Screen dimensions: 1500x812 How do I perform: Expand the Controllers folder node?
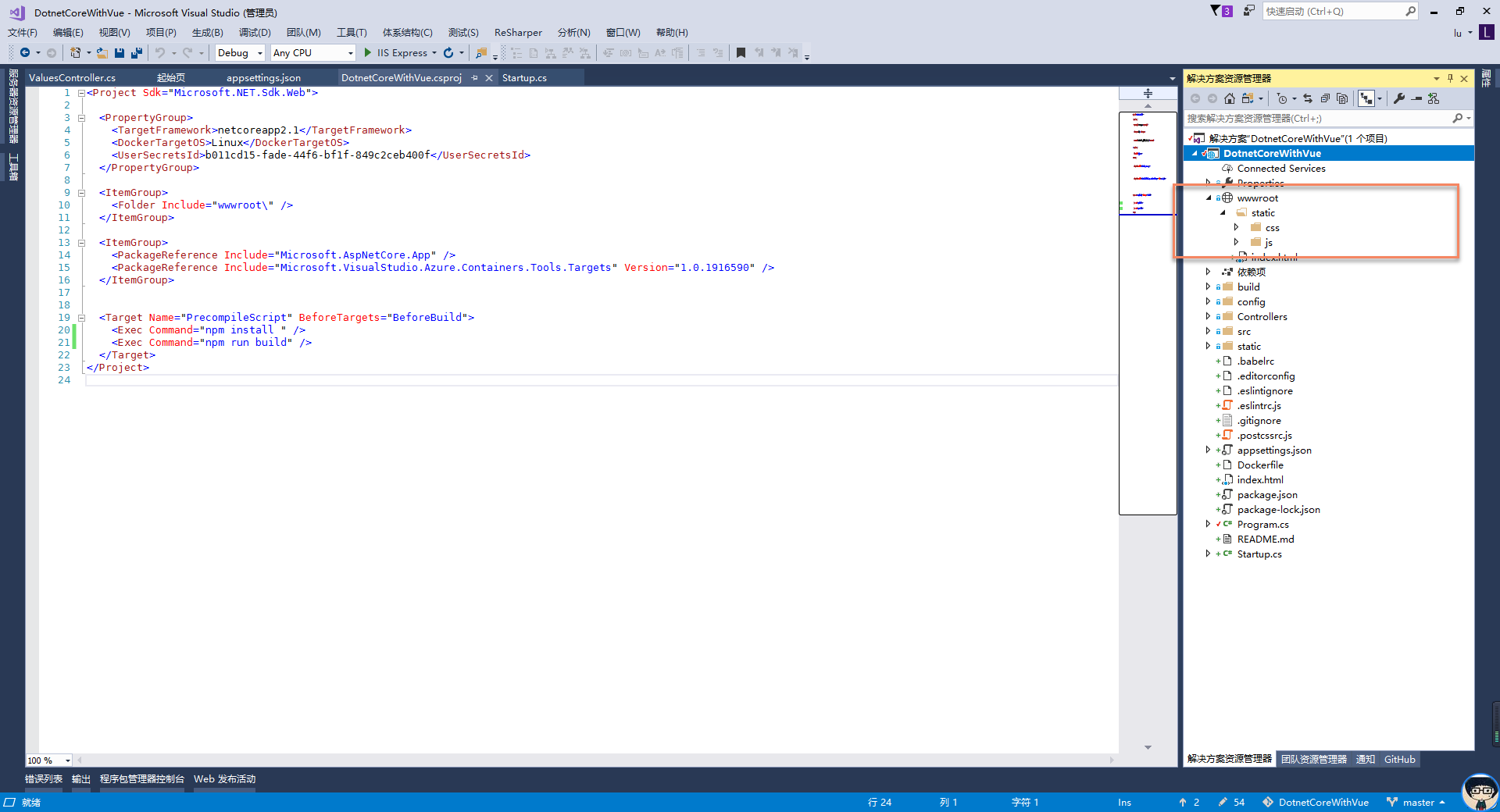[x=1208, y=317]
